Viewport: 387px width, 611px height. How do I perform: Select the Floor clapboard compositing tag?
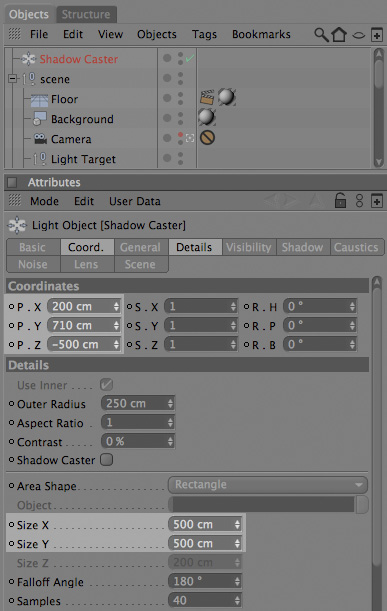tap(207, 97)
